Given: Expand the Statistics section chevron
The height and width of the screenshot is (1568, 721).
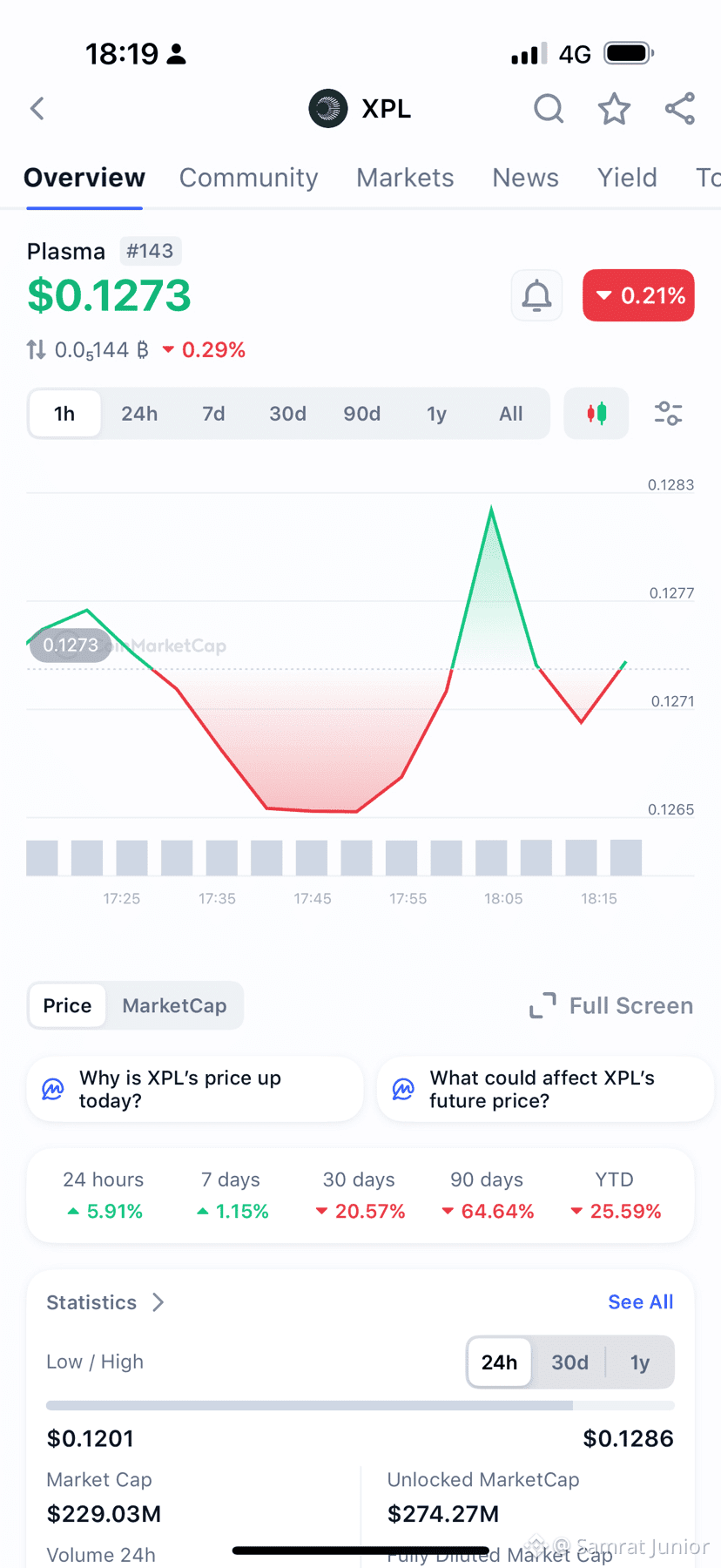Looking at the screenshot, I should [158, 1302].
